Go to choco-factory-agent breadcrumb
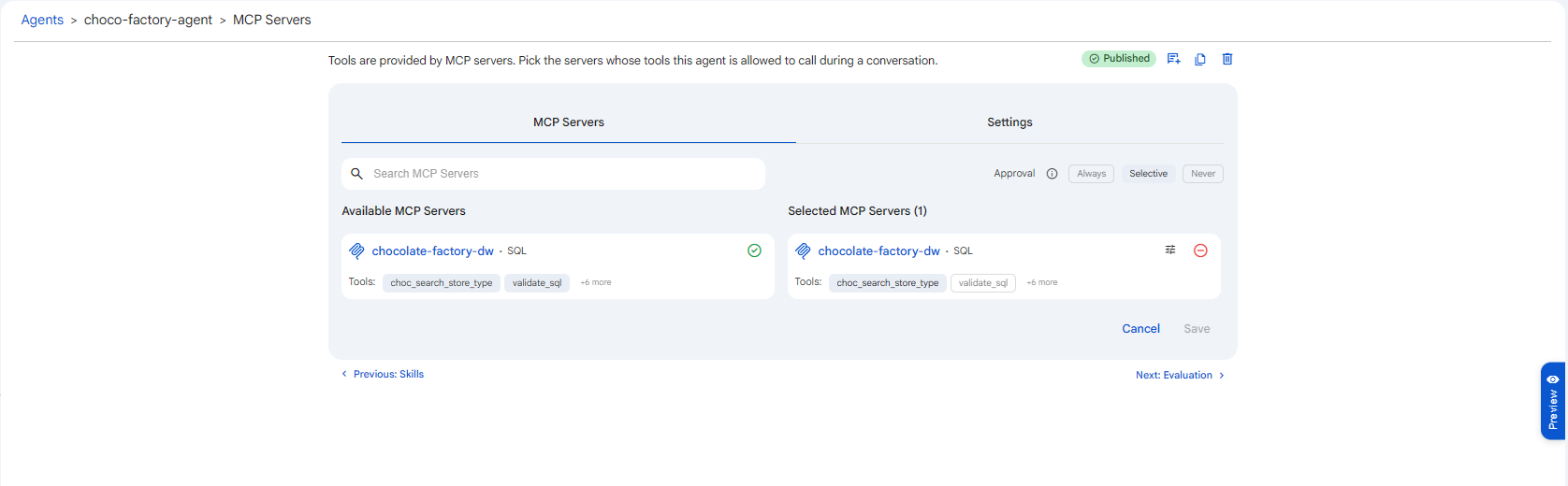The width and height of the screenshot is (1568, 486). [148, 20]
